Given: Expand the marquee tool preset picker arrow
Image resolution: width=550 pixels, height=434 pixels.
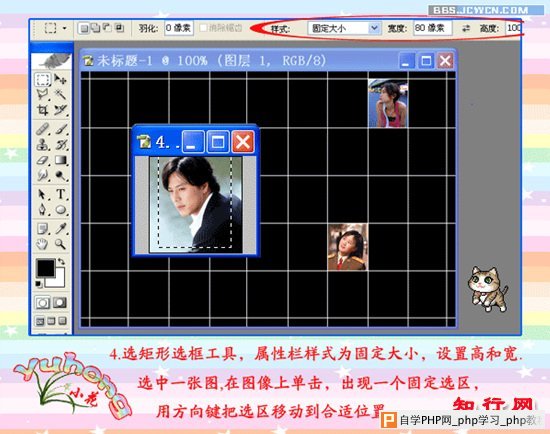Looking at the screenshot, I should tap(64, 28).
